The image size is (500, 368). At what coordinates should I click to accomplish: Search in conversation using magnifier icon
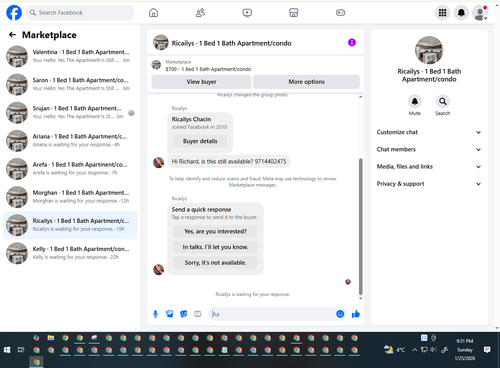(443, 101)
